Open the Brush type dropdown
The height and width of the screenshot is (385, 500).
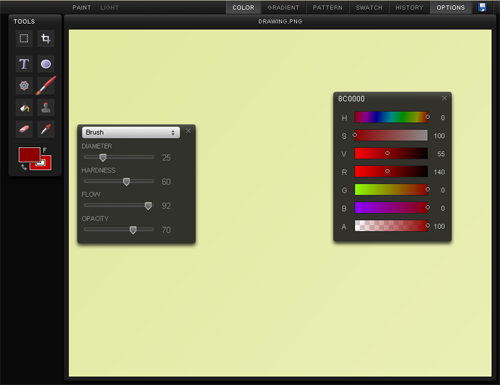click(x=131, y=132)
